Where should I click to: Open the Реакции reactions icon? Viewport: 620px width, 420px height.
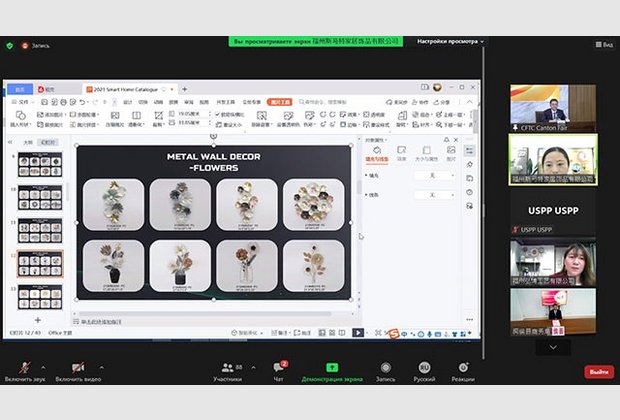point(462,368)
